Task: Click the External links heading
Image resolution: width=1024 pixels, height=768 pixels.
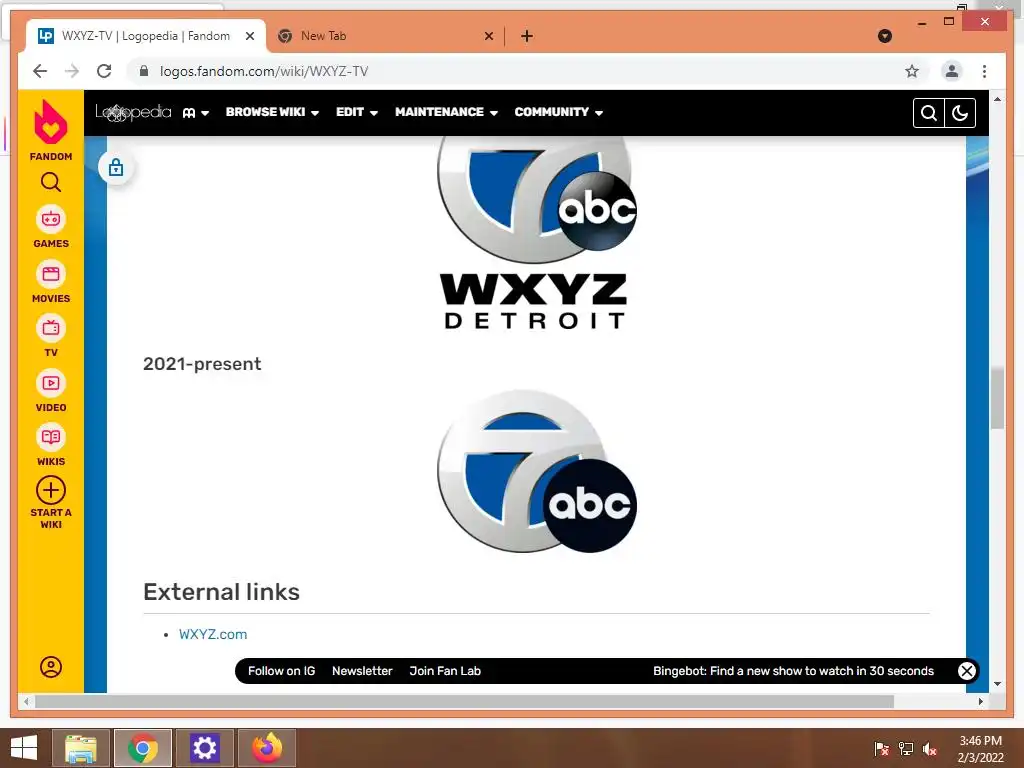Action: [x=221, y=592]
